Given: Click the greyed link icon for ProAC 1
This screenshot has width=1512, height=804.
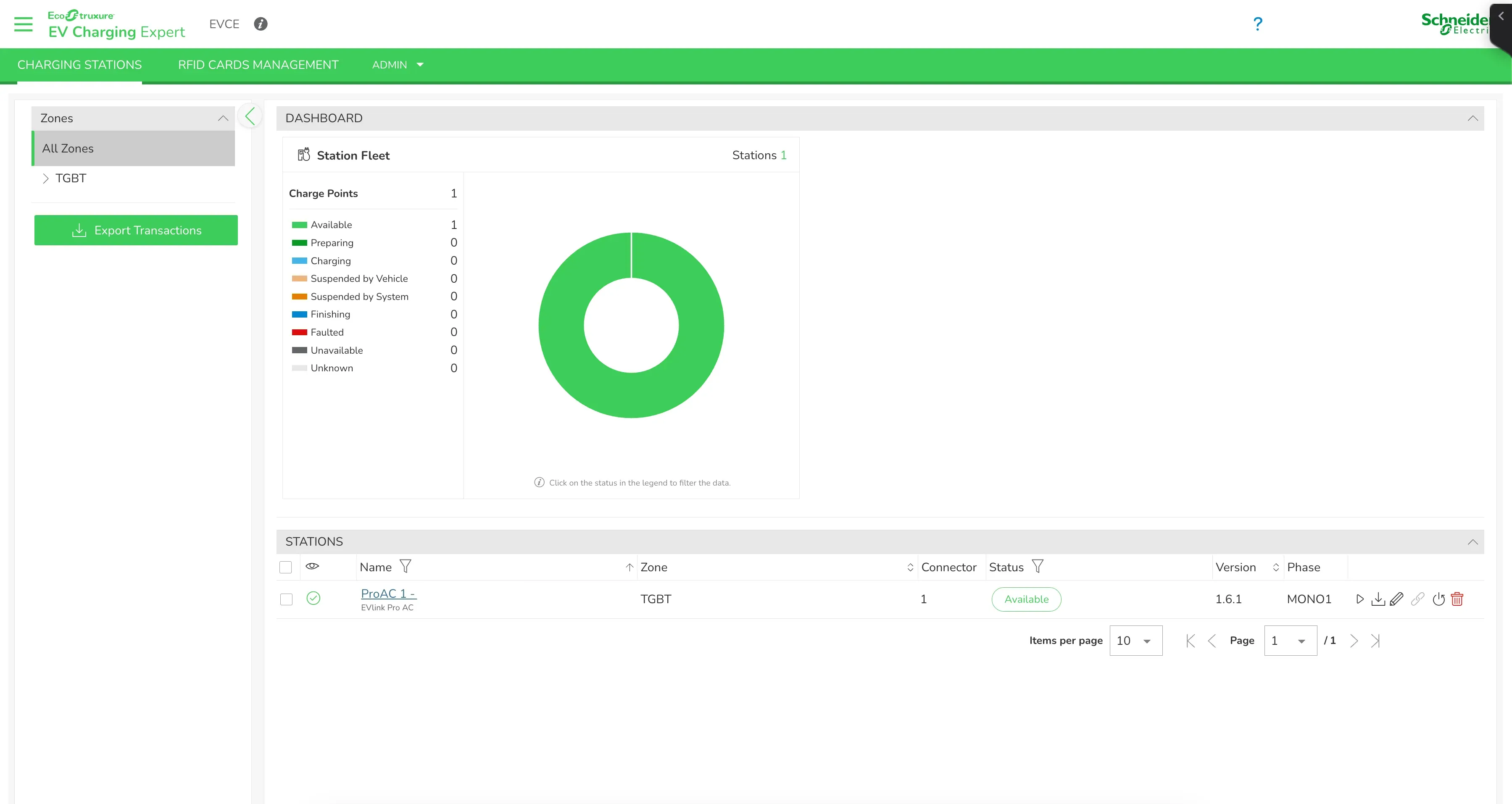Looking at the screenshot, I should click(x=1417, y=599).
